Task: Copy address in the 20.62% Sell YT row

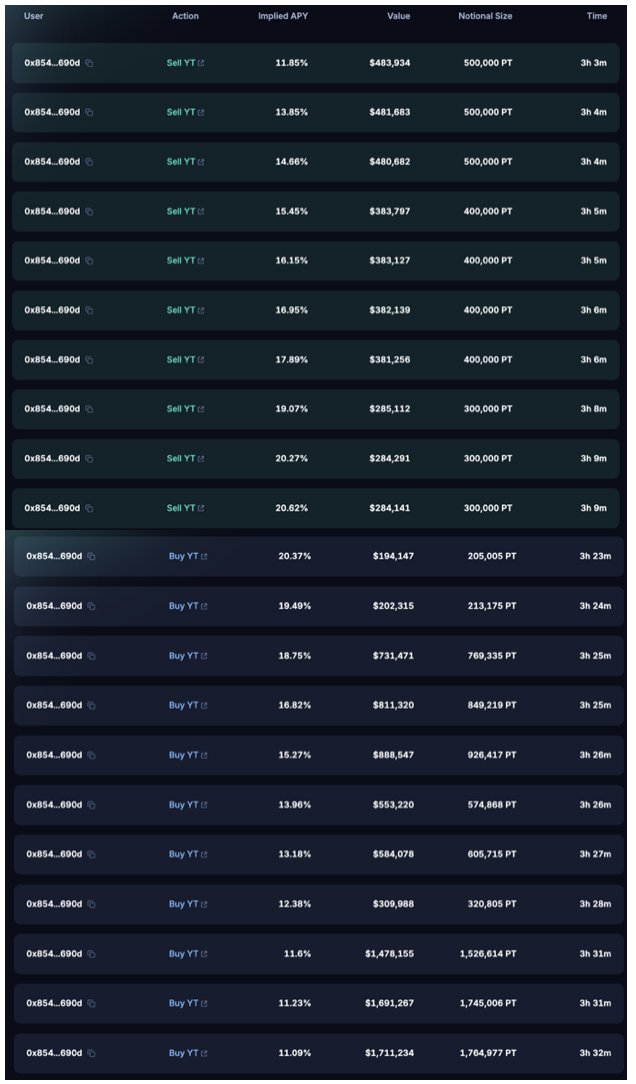Action: [89, 508]
